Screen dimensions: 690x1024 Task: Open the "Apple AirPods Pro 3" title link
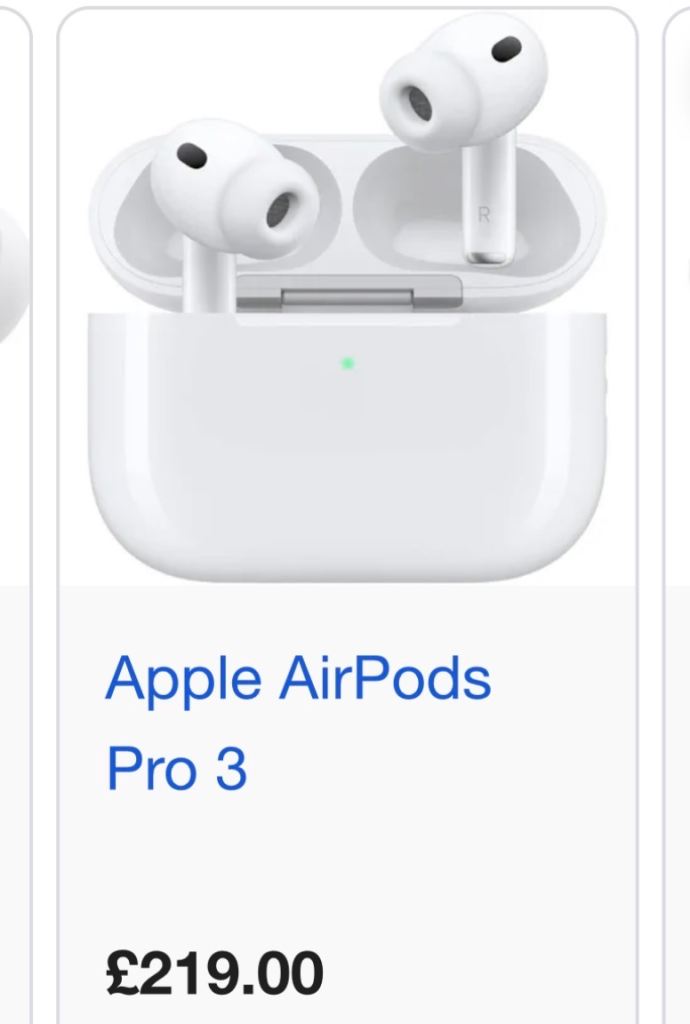[x=298, y=723]
